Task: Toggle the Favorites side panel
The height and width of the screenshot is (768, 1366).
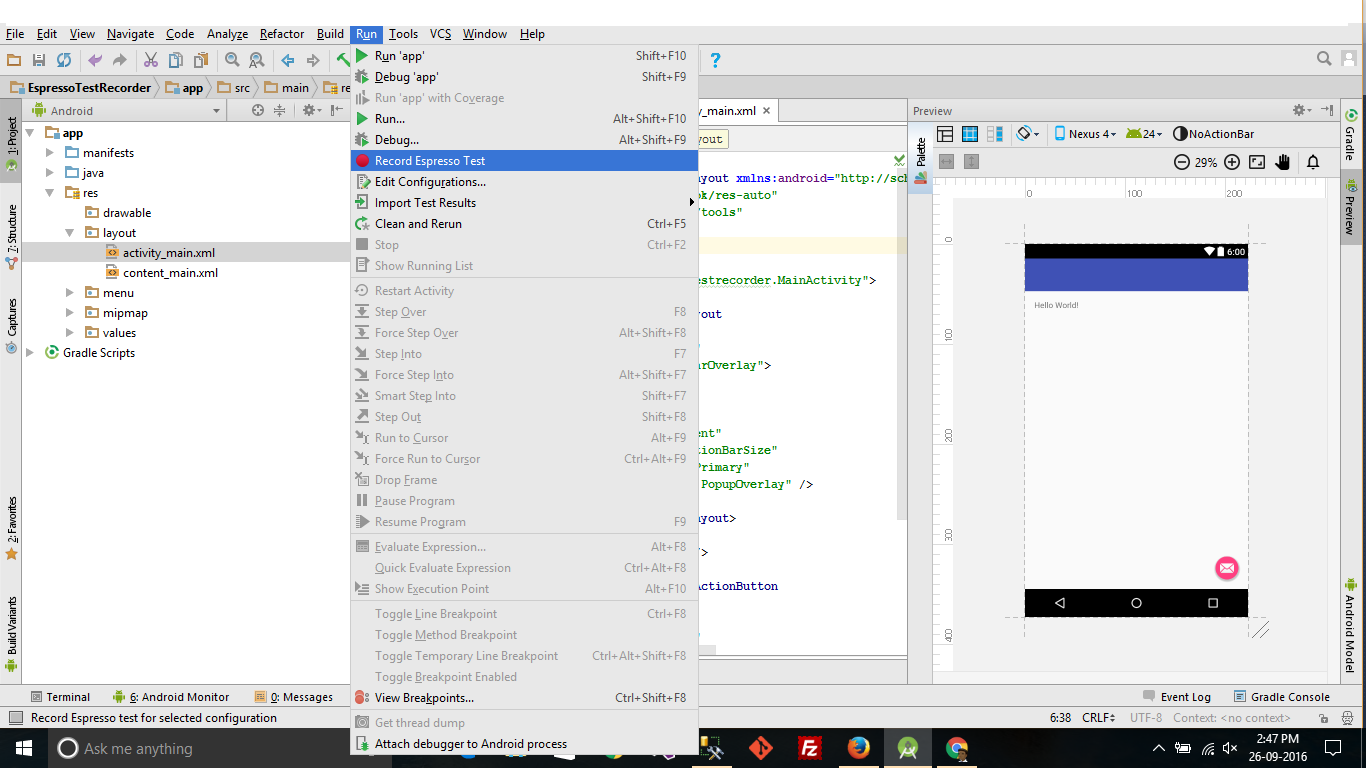Action: (12, 528)
